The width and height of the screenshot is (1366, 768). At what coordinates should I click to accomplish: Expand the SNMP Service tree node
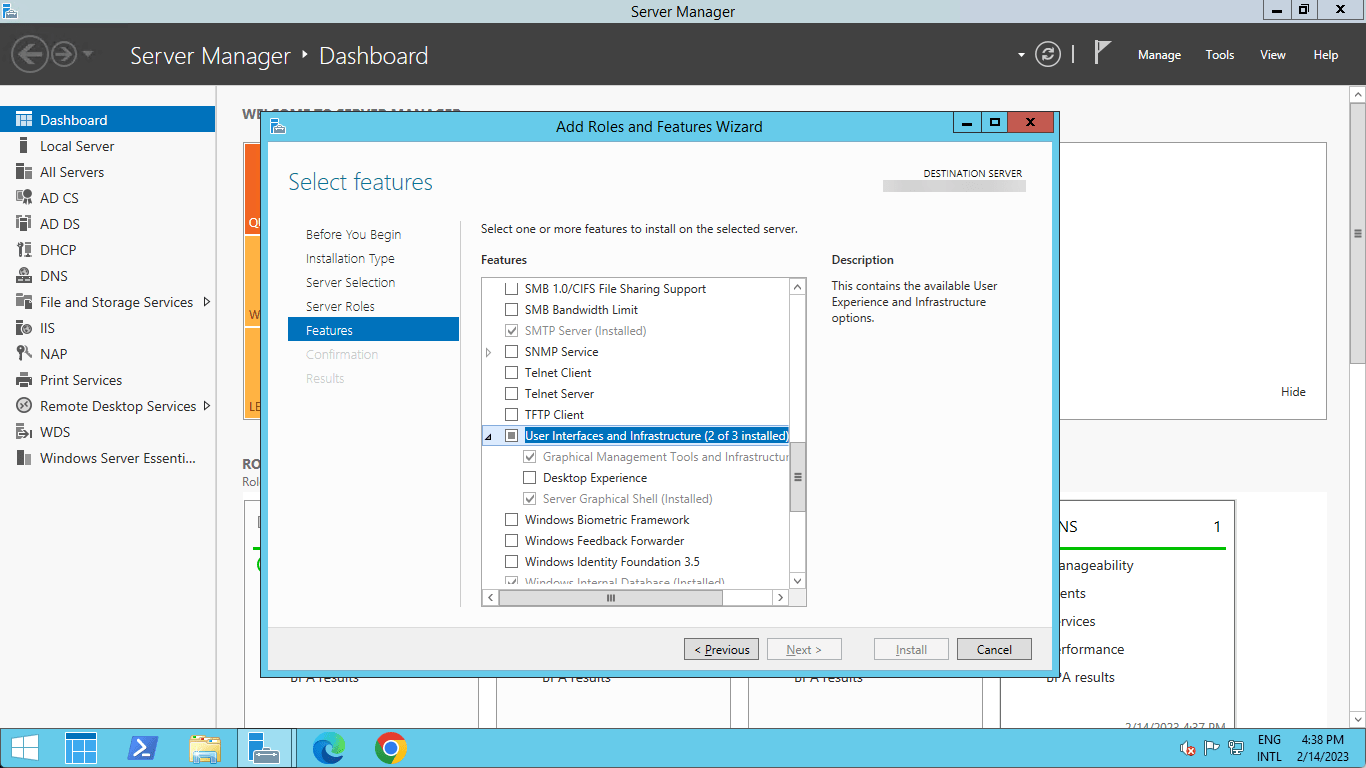point(489,352)
